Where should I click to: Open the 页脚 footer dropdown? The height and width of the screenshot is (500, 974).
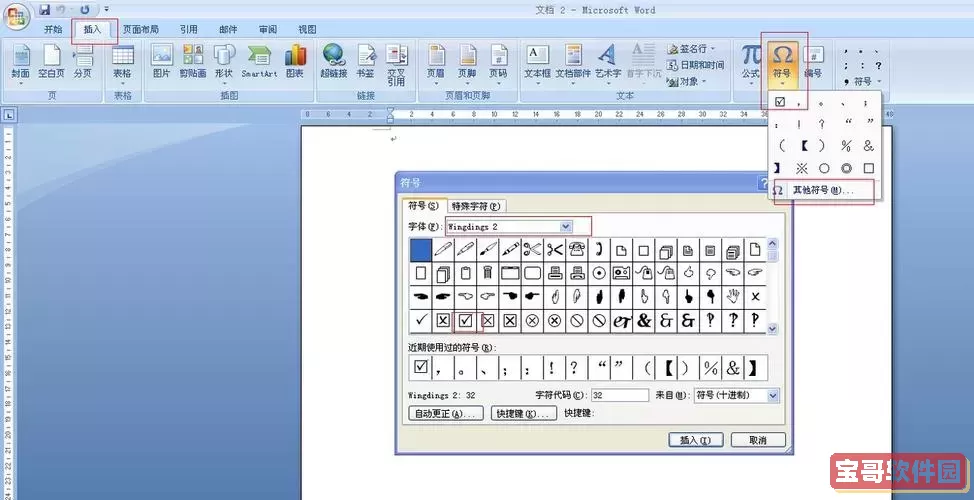coord(467,63)
